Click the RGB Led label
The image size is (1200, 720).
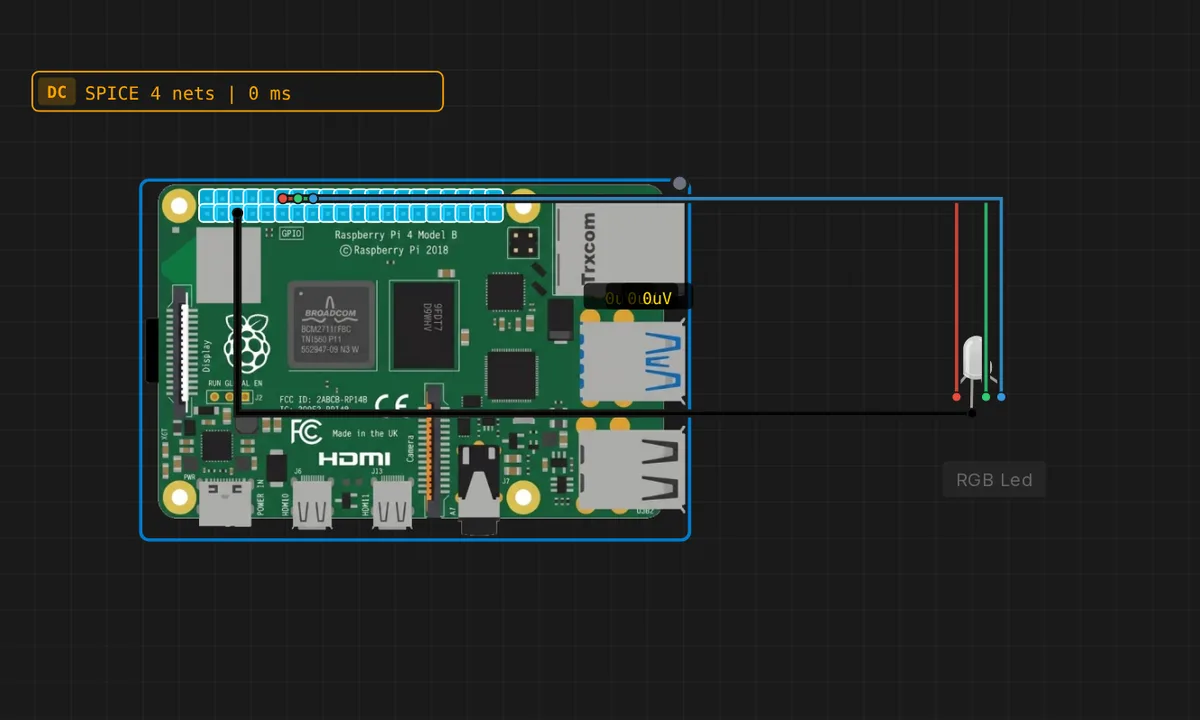994,480
